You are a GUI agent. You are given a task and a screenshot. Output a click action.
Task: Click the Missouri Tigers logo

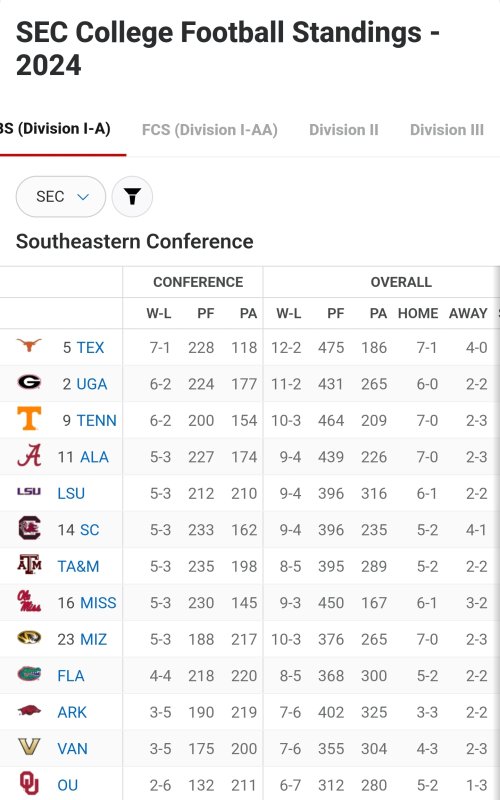pos(29,637)
